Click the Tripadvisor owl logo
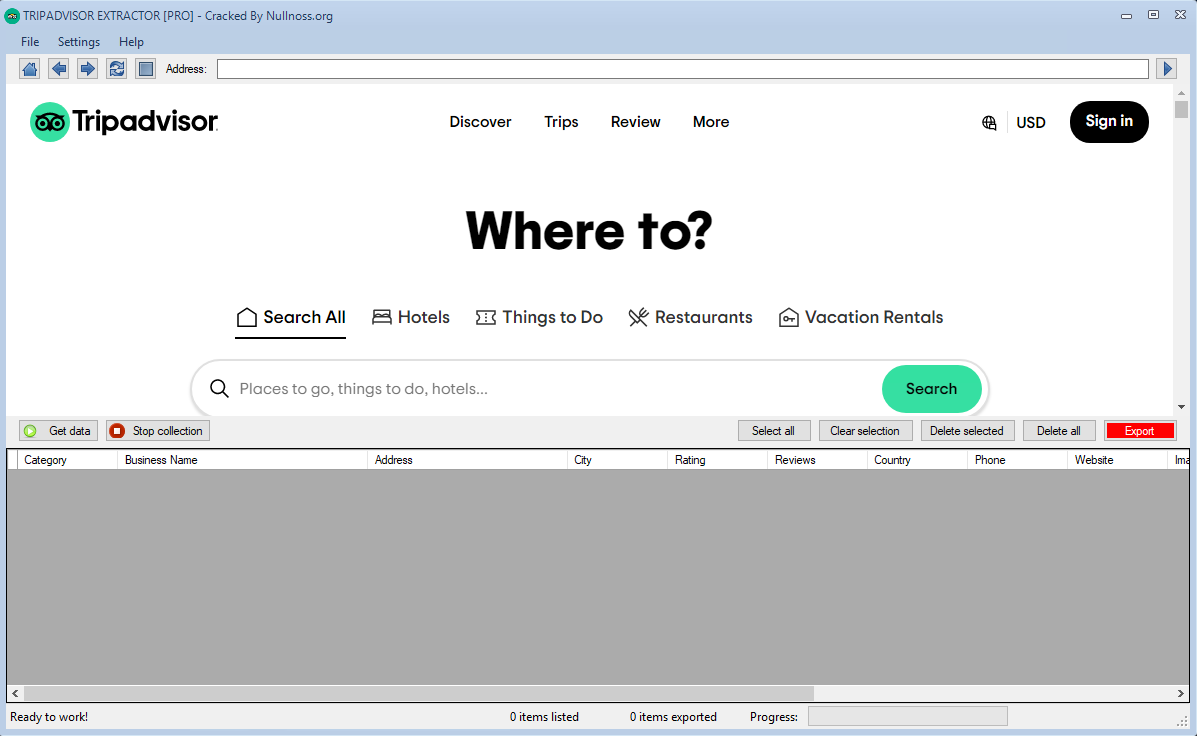This screenshot has width=1197, height=736. [50, 122]
